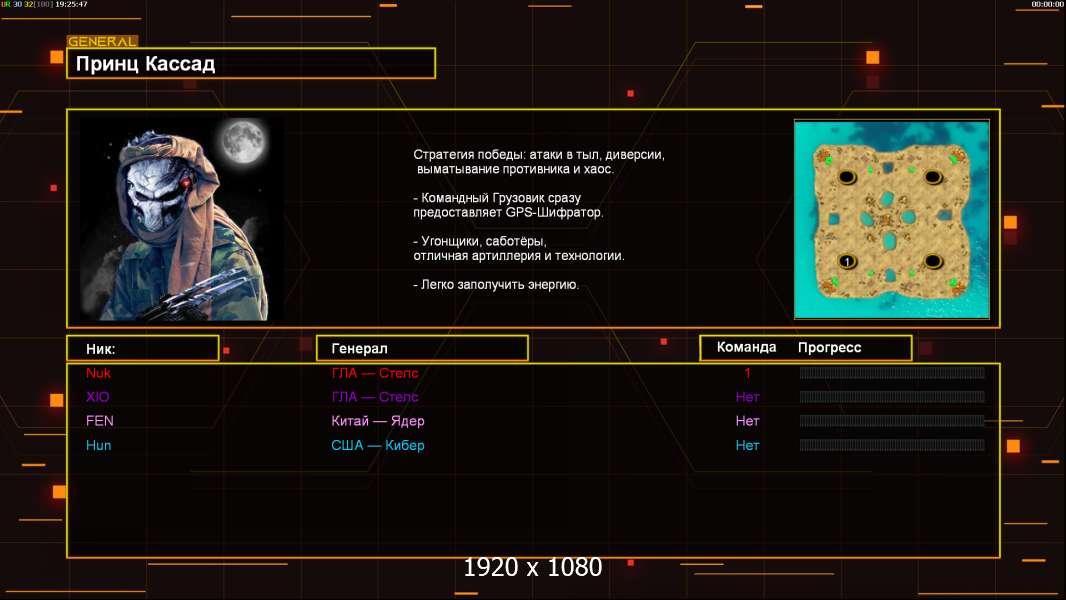Click the Генерал column header
Viewport: 1066px width, 600px height.
(x=422, y=349)
